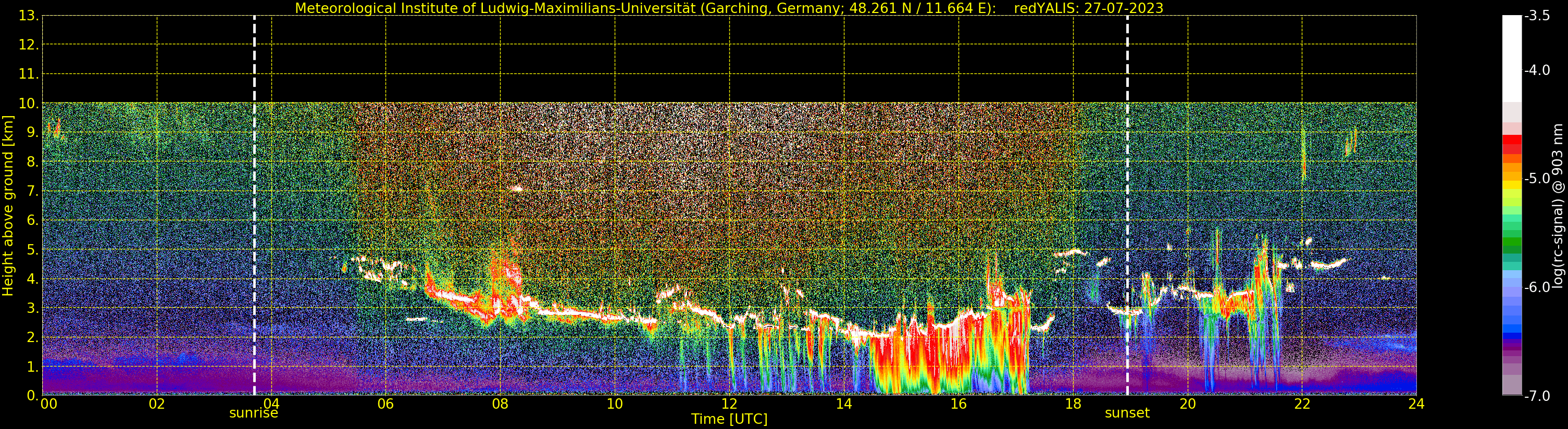Click the '22' tick on the time axis
Image resolution: width=1568 pixels, height=429 pixels.
click(x=1302, y=403)
